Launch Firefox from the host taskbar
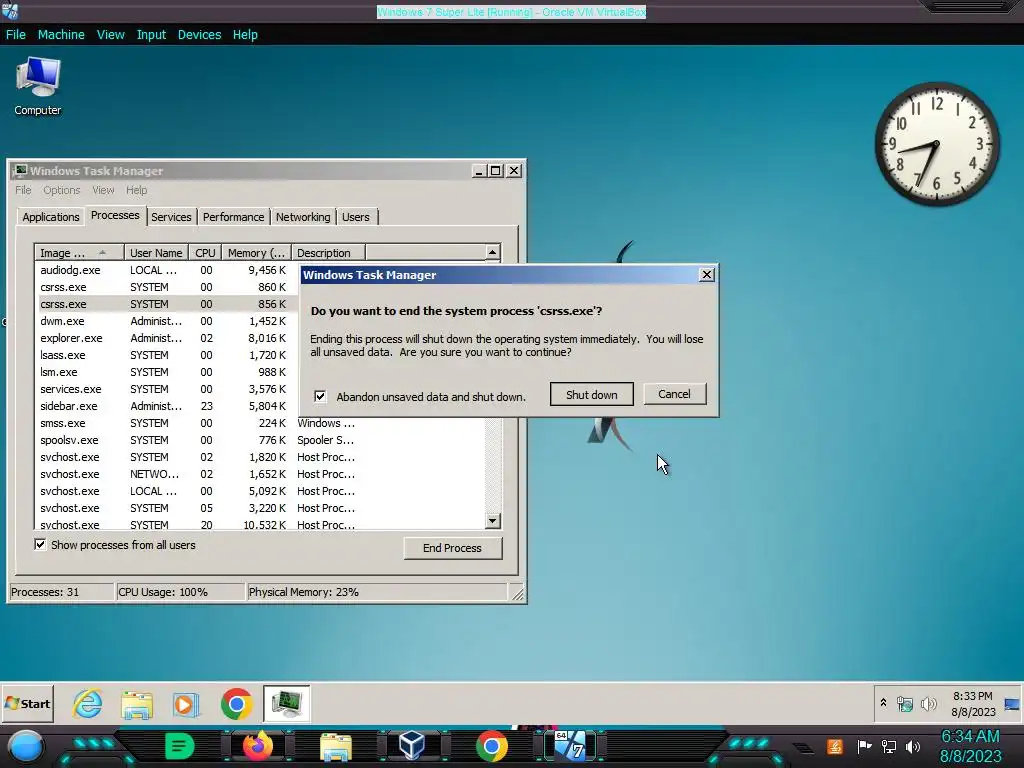Image resolution: width=1024 pixels, height=768 pixels. (x=257, y=746)
